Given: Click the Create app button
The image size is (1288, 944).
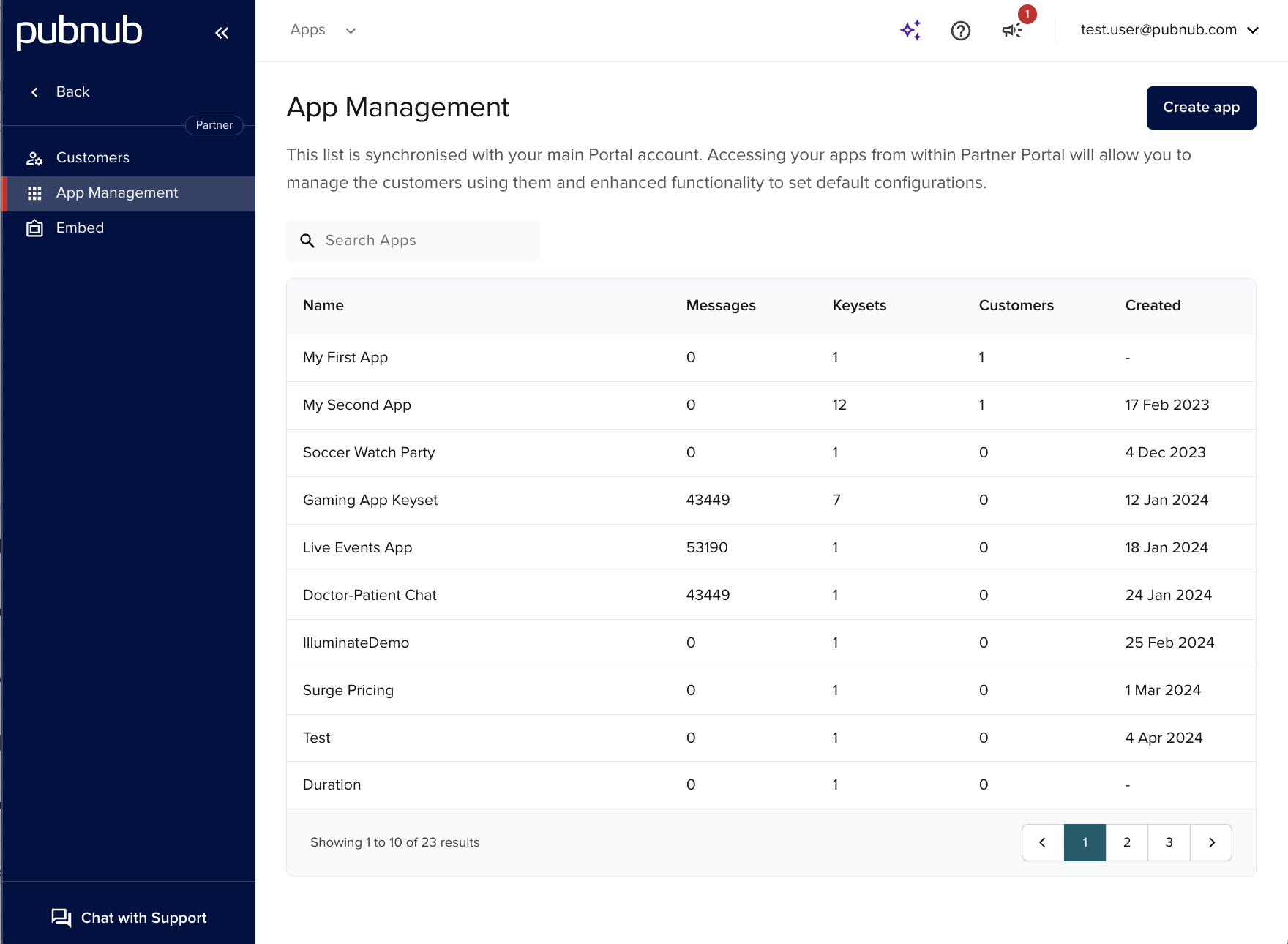Looking at the screenshot, I should [x=1201, y=108].
